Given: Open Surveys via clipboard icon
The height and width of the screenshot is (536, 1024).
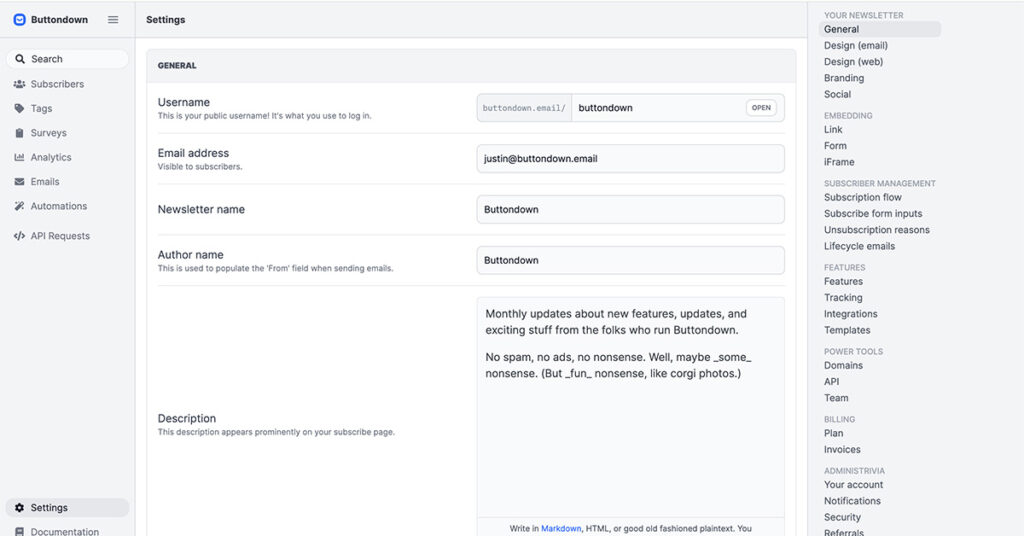Looking at the screenshot, I should 20,133.
